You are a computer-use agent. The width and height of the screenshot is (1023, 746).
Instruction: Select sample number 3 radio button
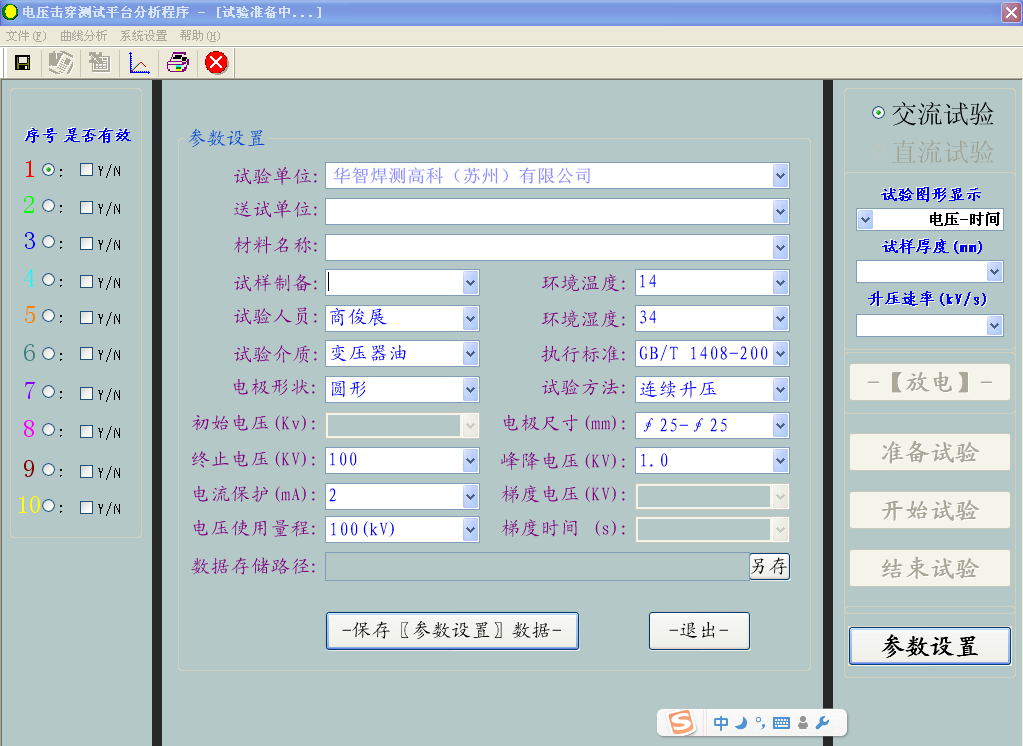click(48, 242)
